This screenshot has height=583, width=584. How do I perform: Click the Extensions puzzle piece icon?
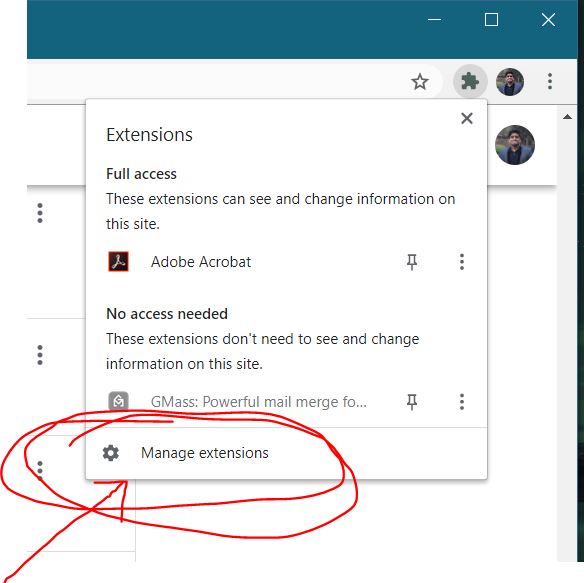470,82
